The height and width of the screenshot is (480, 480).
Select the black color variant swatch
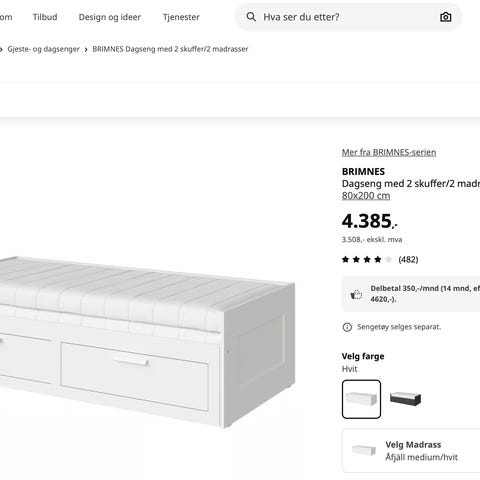(x=405, y=399)
